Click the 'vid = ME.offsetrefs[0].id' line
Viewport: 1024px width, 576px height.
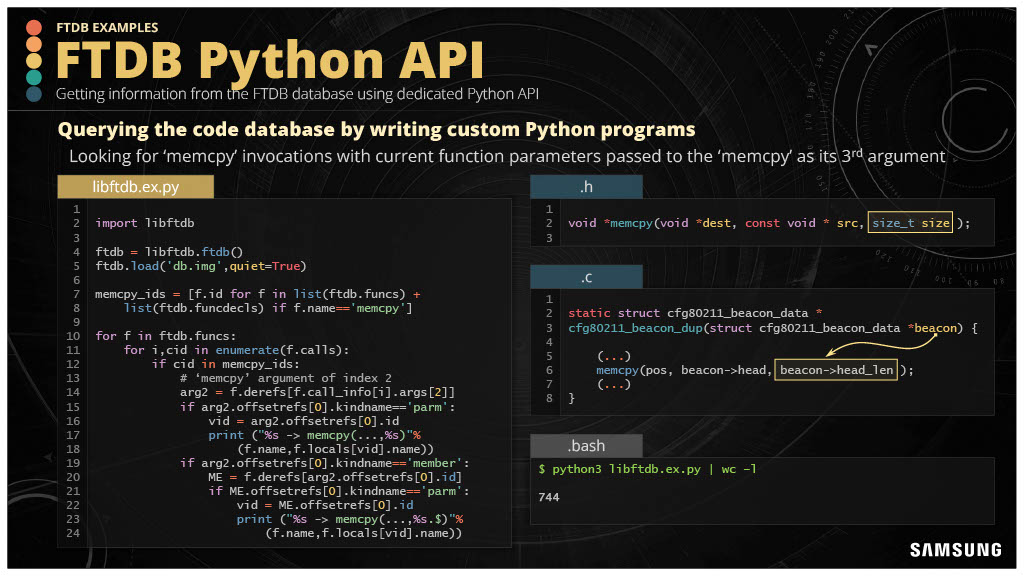325,505
